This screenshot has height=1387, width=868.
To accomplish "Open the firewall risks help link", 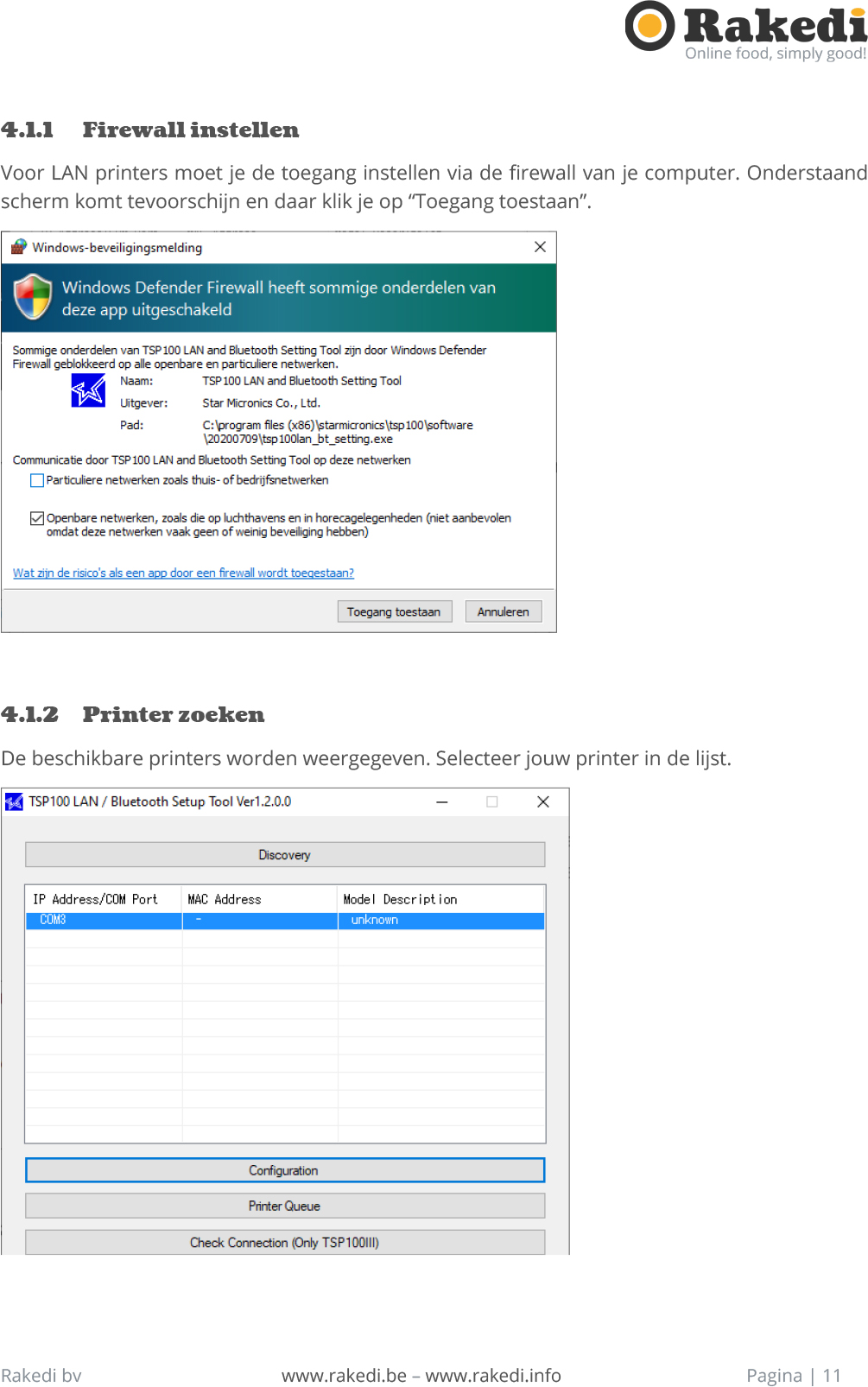I will 183,573.
